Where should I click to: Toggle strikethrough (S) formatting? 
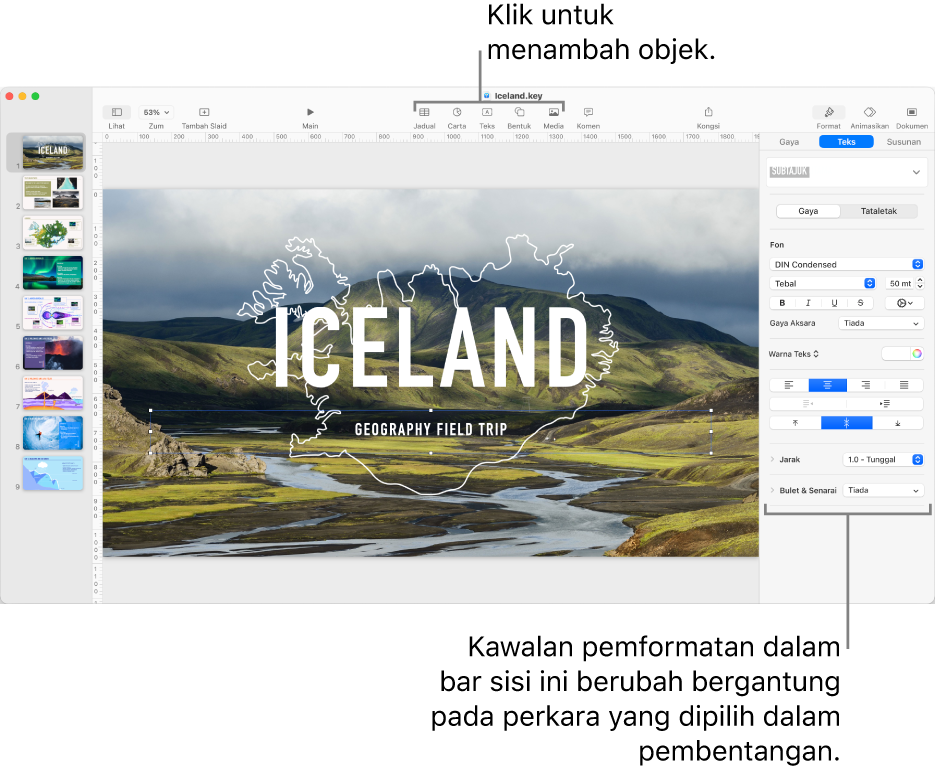pyautogui.click(x=860, y=303)
